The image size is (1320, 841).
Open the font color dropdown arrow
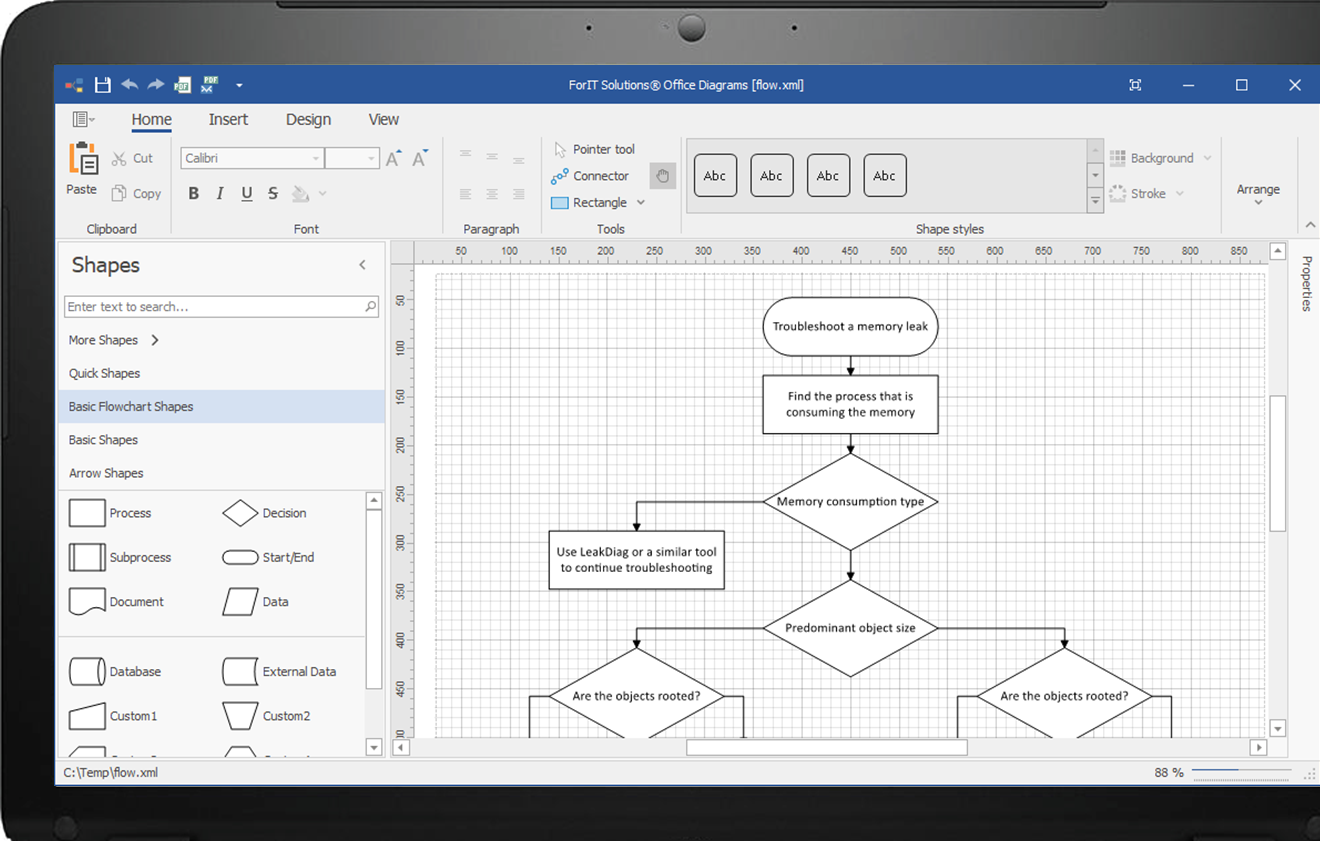coord(322,194)
